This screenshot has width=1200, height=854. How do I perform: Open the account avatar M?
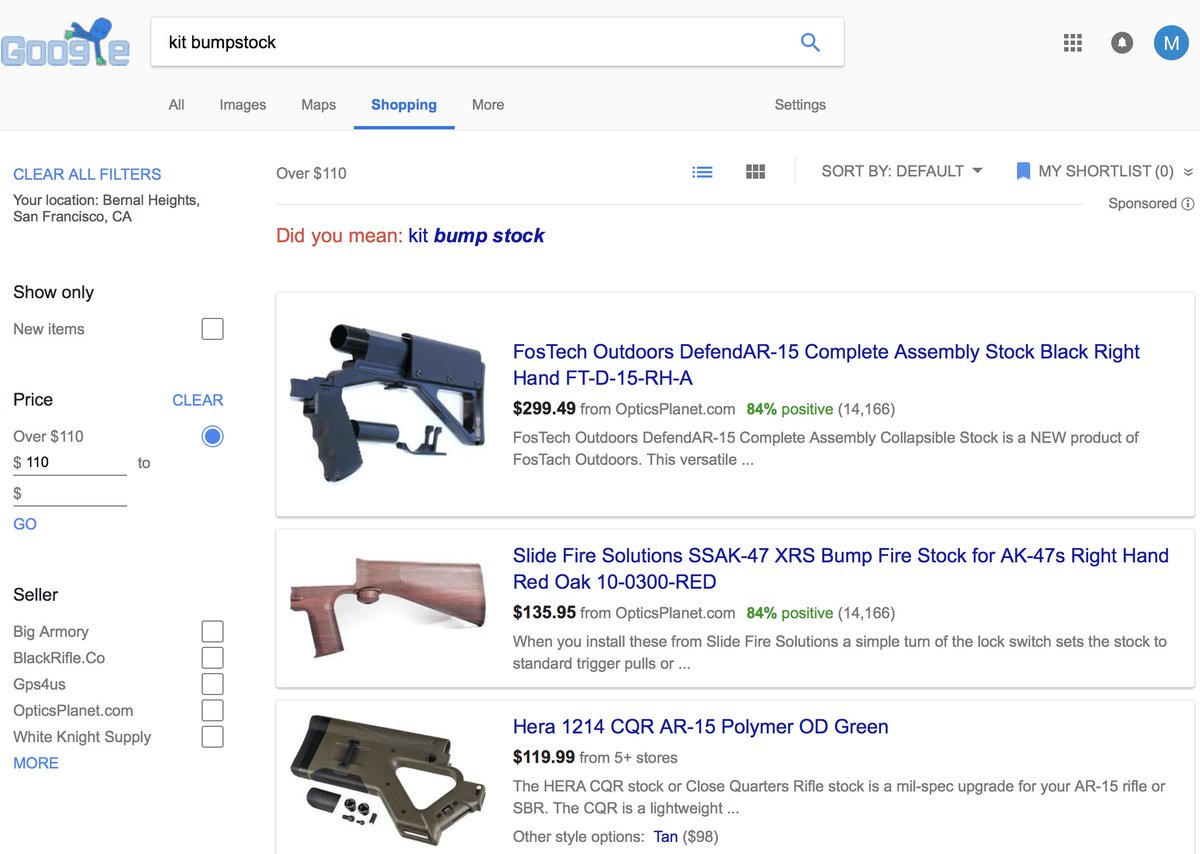pyautogui.click(x=1171, y=43)
